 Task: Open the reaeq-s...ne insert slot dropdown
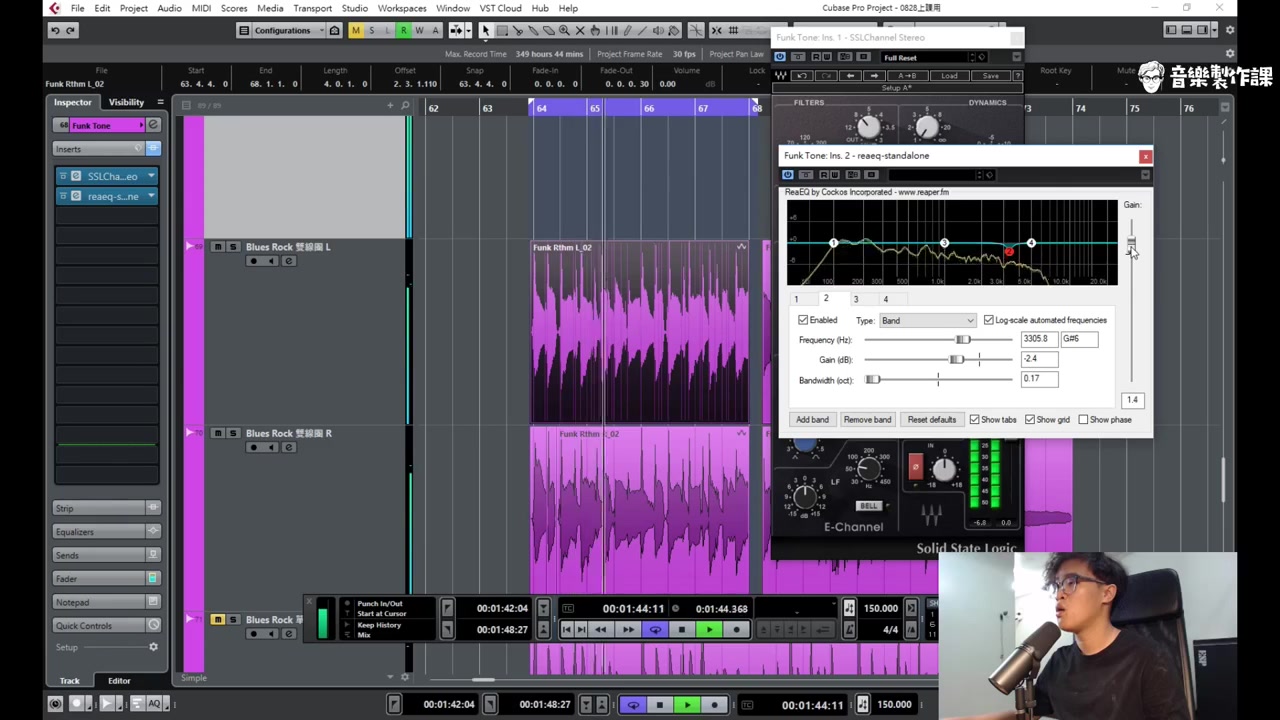[x=151, y=196]
